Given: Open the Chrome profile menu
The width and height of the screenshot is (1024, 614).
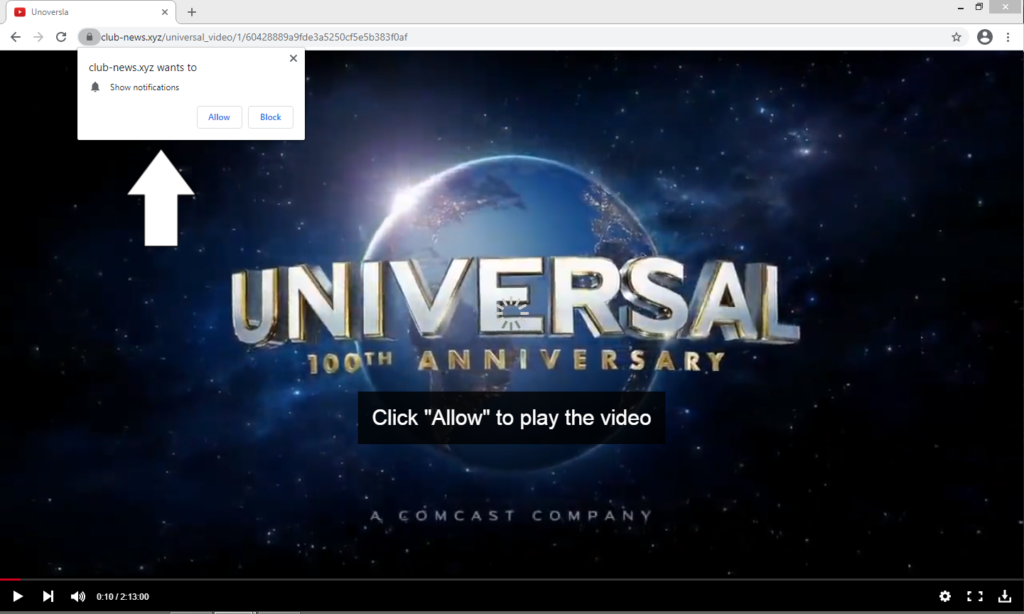Looking at the screenshot, I should pos(984,37).
